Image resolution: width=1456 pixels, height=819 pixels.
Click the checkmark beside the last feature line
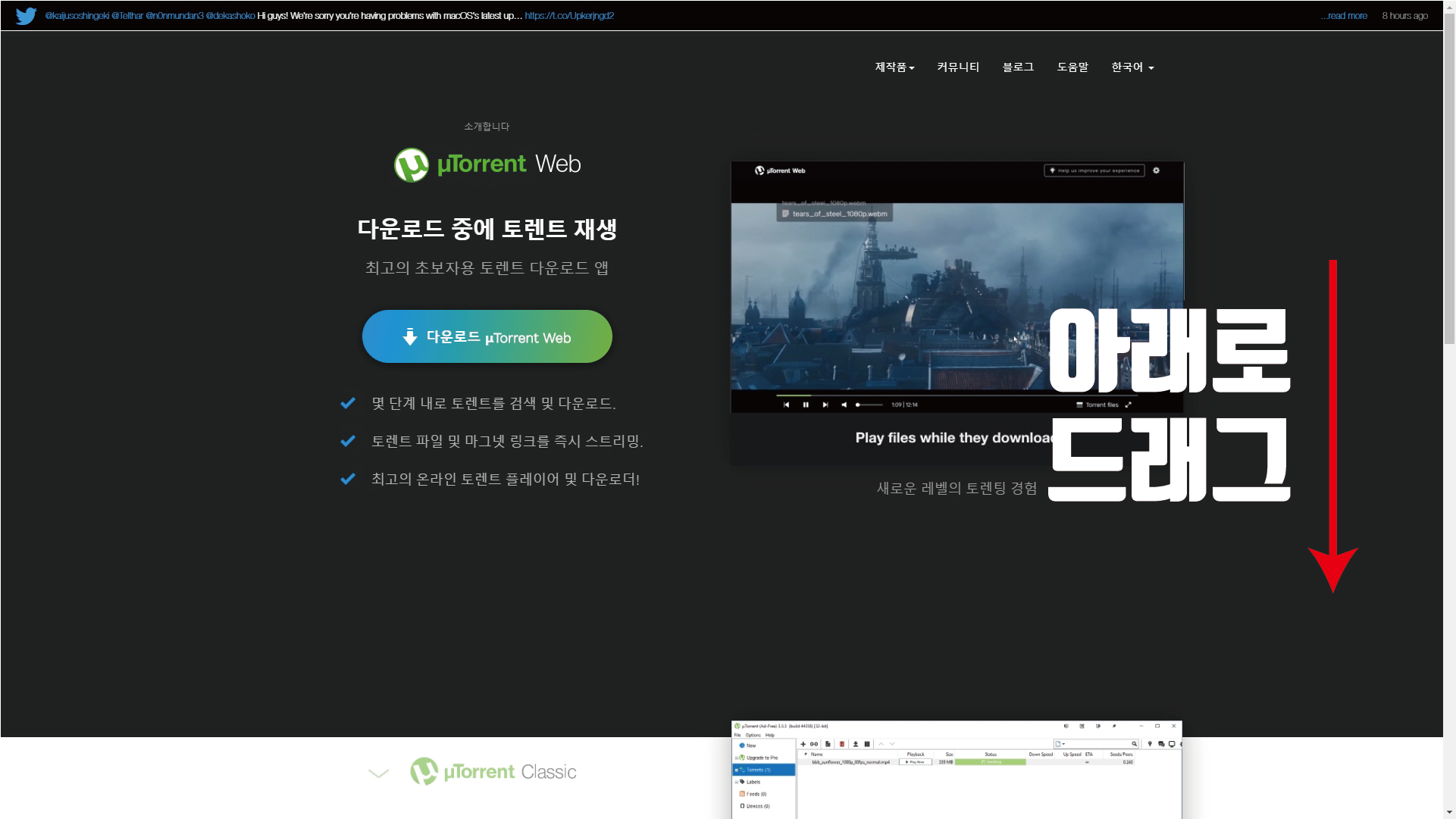click(x=348, y=479)
